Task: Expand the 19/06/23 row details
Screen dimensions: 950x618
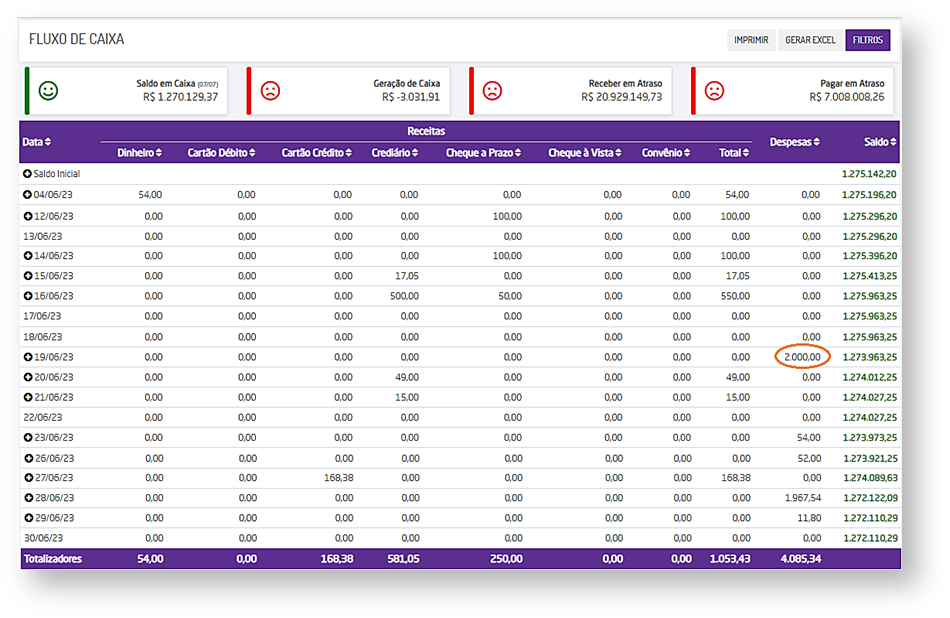Action: [28, 357]
